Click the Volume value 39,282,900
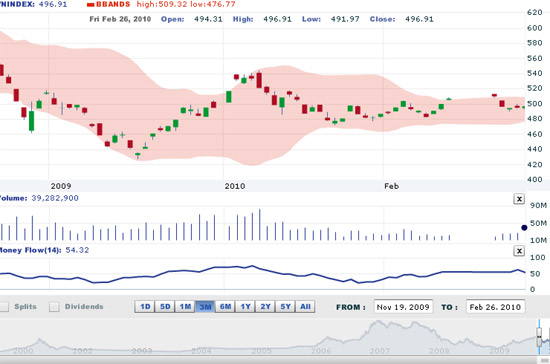 55,198
